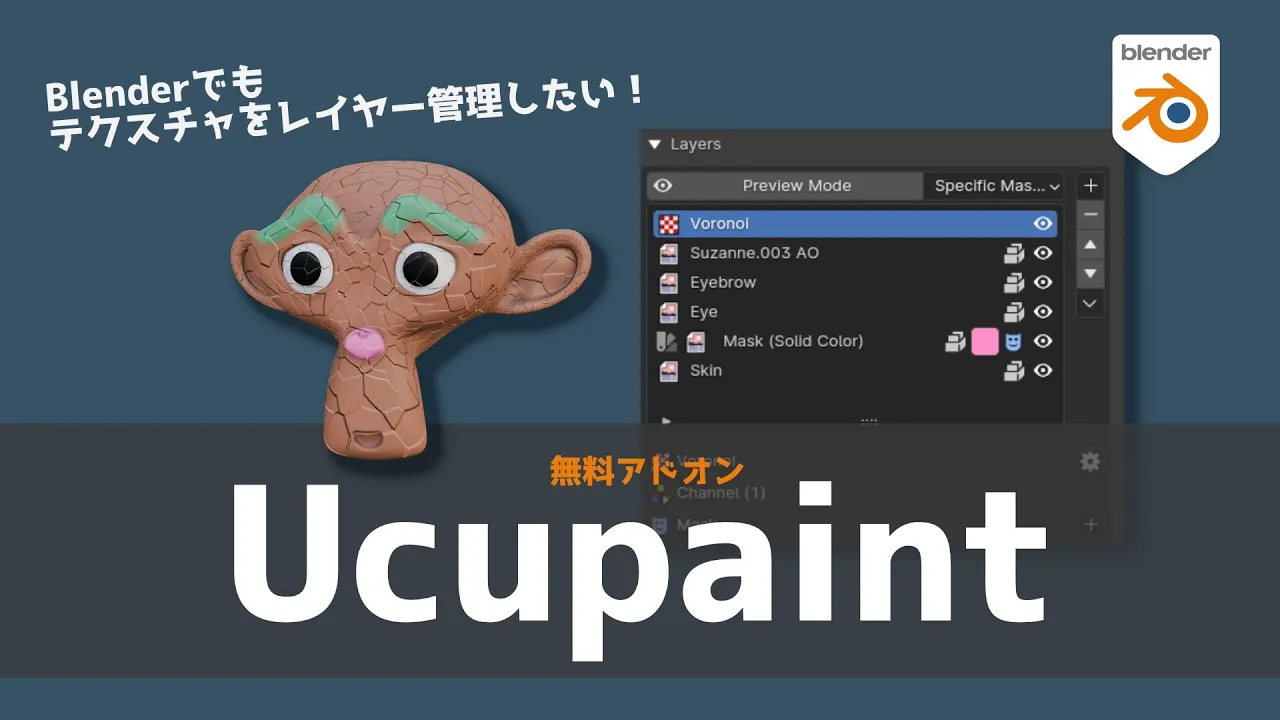Click the stacked-boxes icon on the Mask (Solid Color) row
The image size is (1280, 720).
[955, 342]
